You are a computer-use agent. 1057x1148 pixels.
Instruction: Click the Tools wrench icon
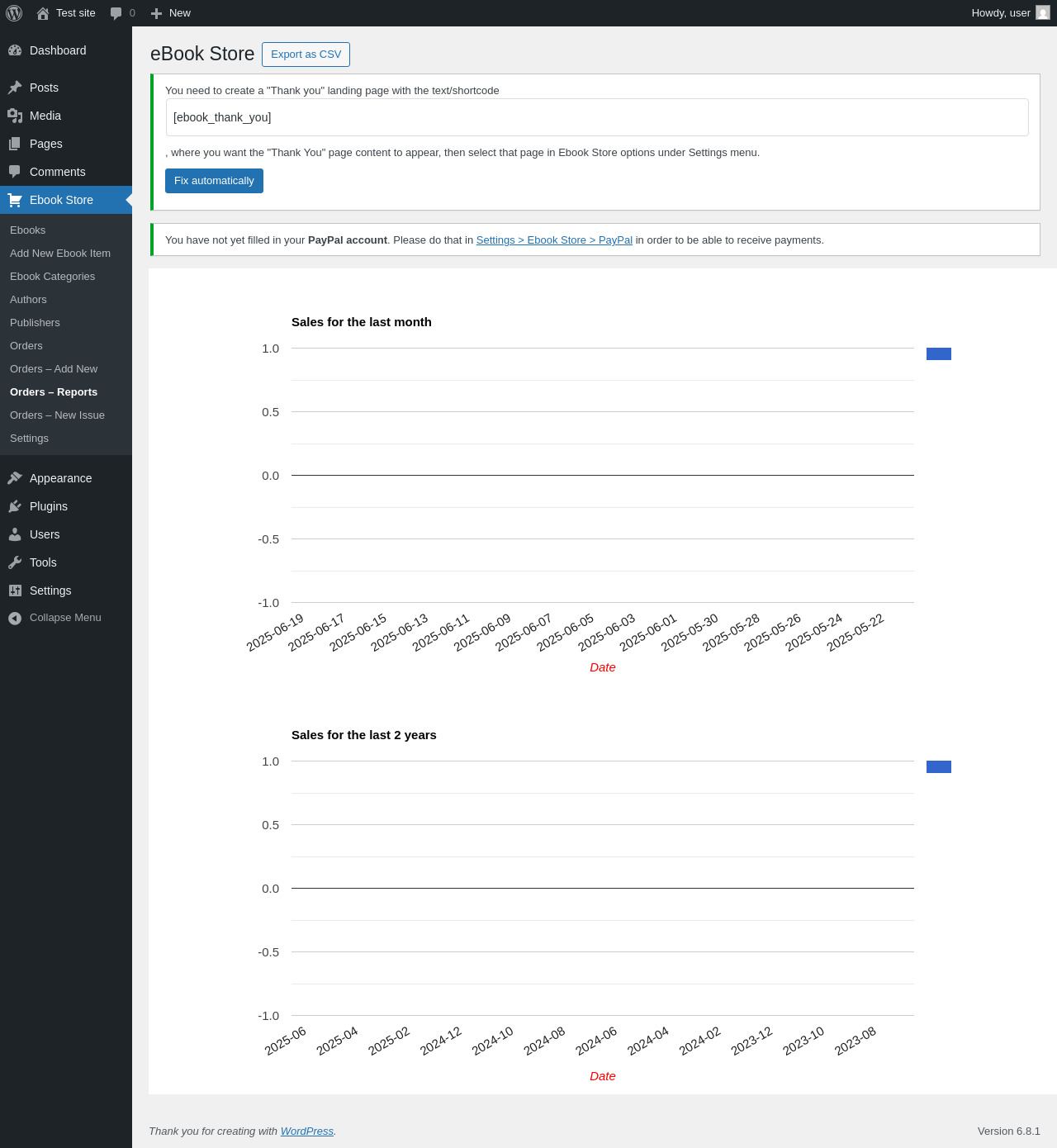pos(15,562)
